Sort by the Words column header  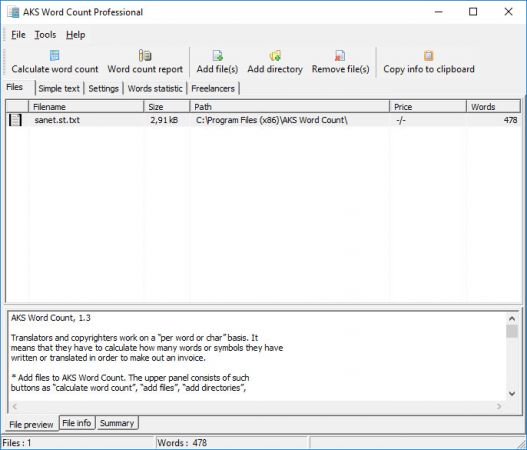(493, 107)
